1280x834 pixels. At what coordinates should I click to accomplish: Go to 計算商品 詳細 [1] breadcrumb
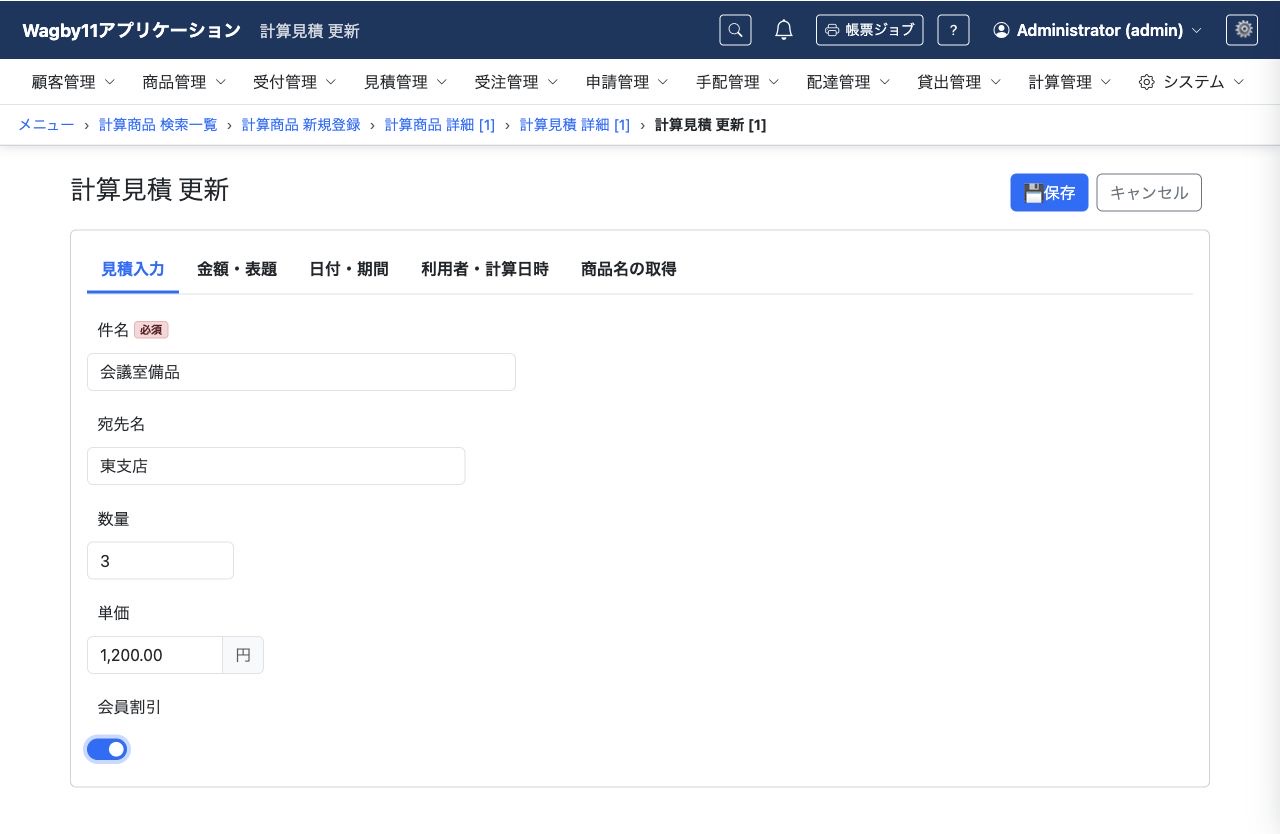[x=440, y=125]
